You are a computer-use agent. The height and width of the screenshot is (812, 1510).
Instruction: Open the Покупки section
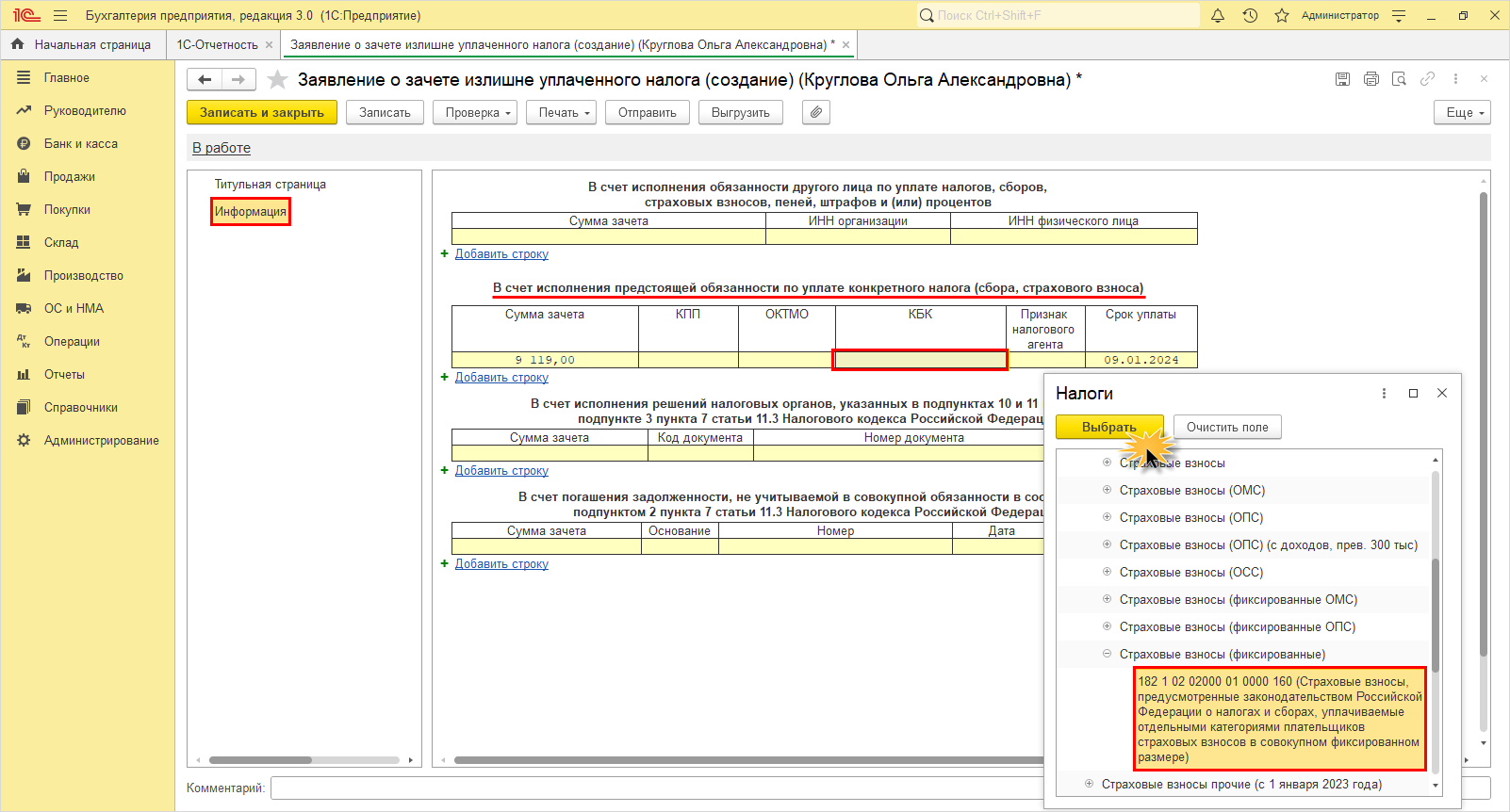pos(67,210)
